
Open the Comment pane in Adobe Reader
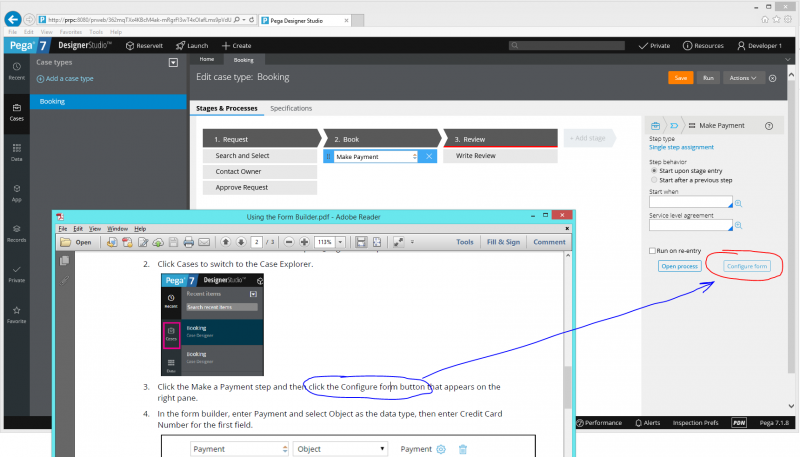(549, 242)
